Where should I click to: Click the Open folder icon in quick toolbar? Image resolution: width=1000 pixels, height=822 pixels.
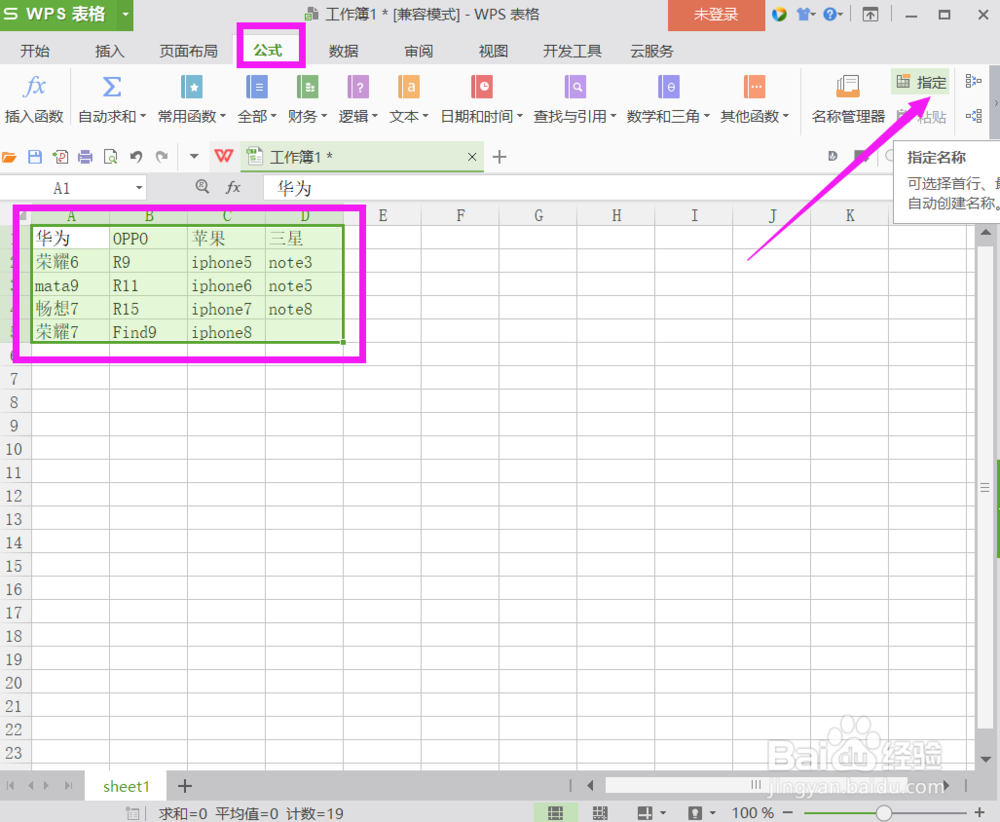9,157
